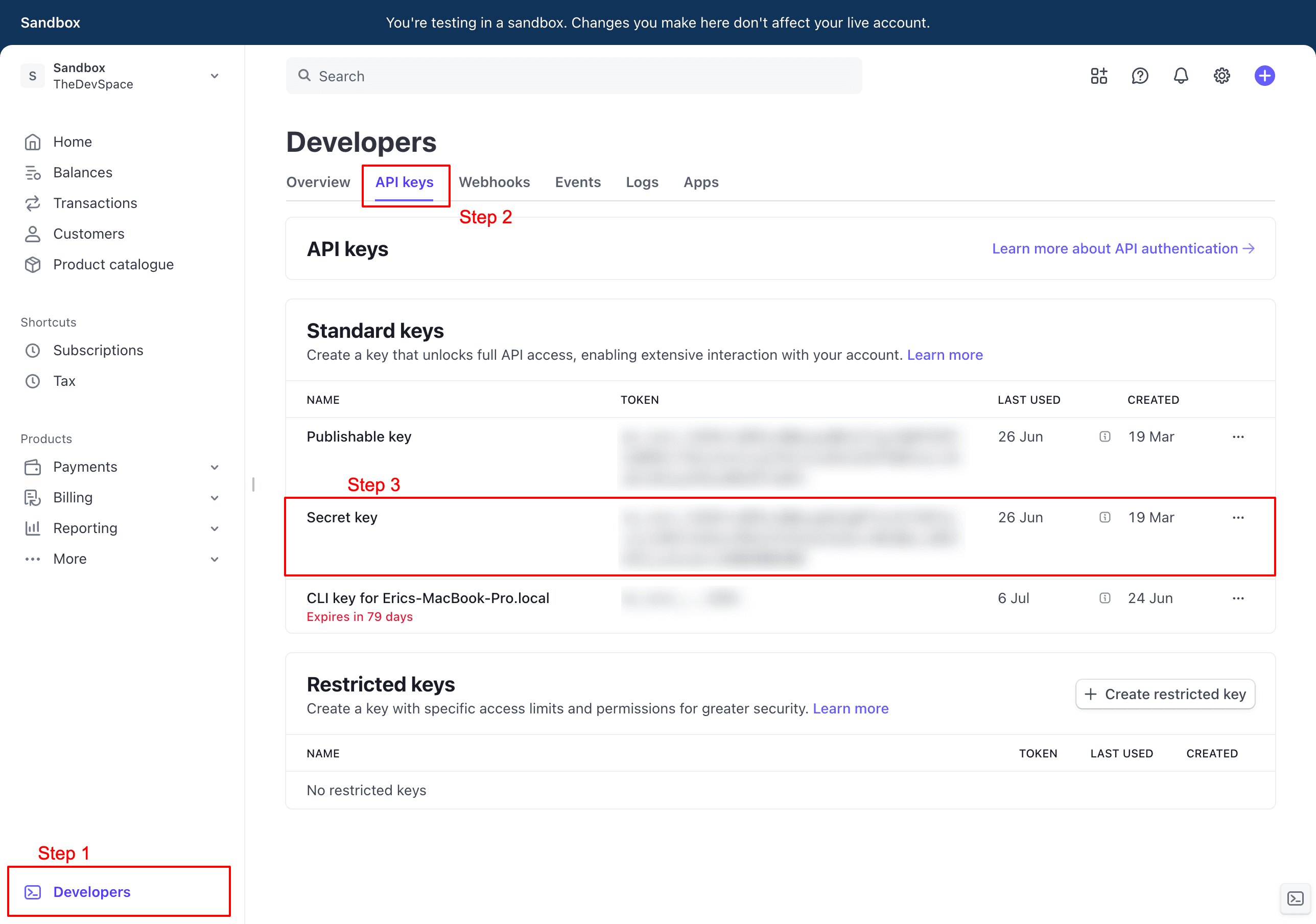This screenshot has width=1316, height=924.
Task: Open the help question mark icon
Action: pos(1140,75)
